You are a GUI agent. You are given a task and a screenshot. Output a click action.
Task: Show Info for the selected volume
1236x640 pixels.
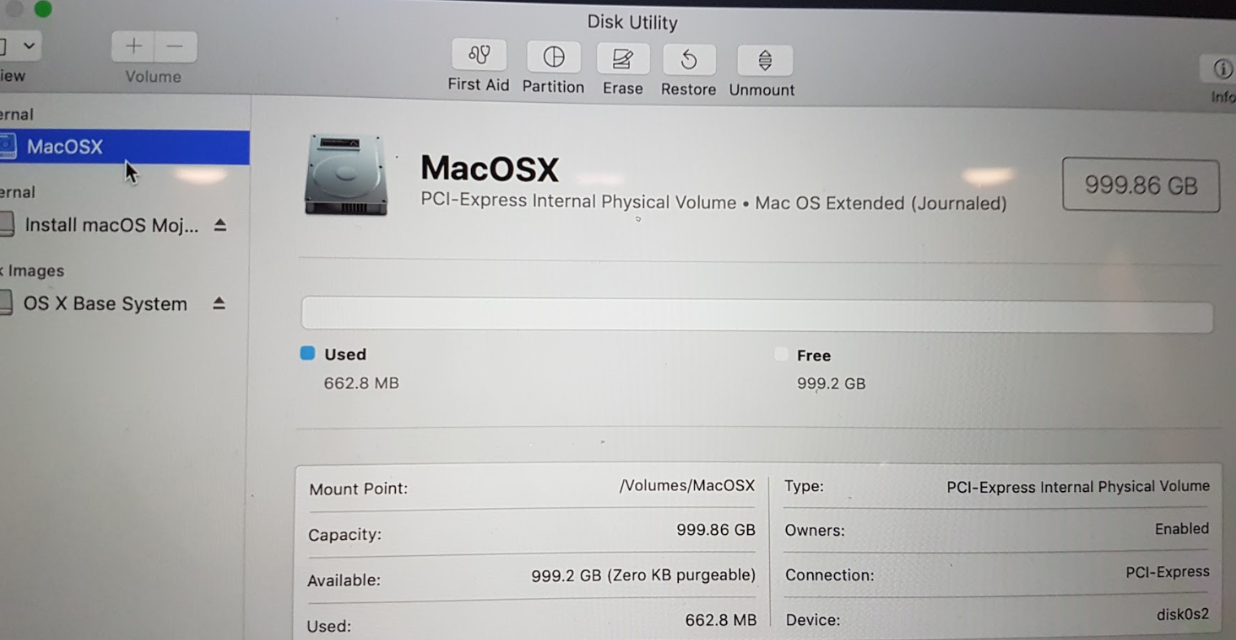(1222, 69)
